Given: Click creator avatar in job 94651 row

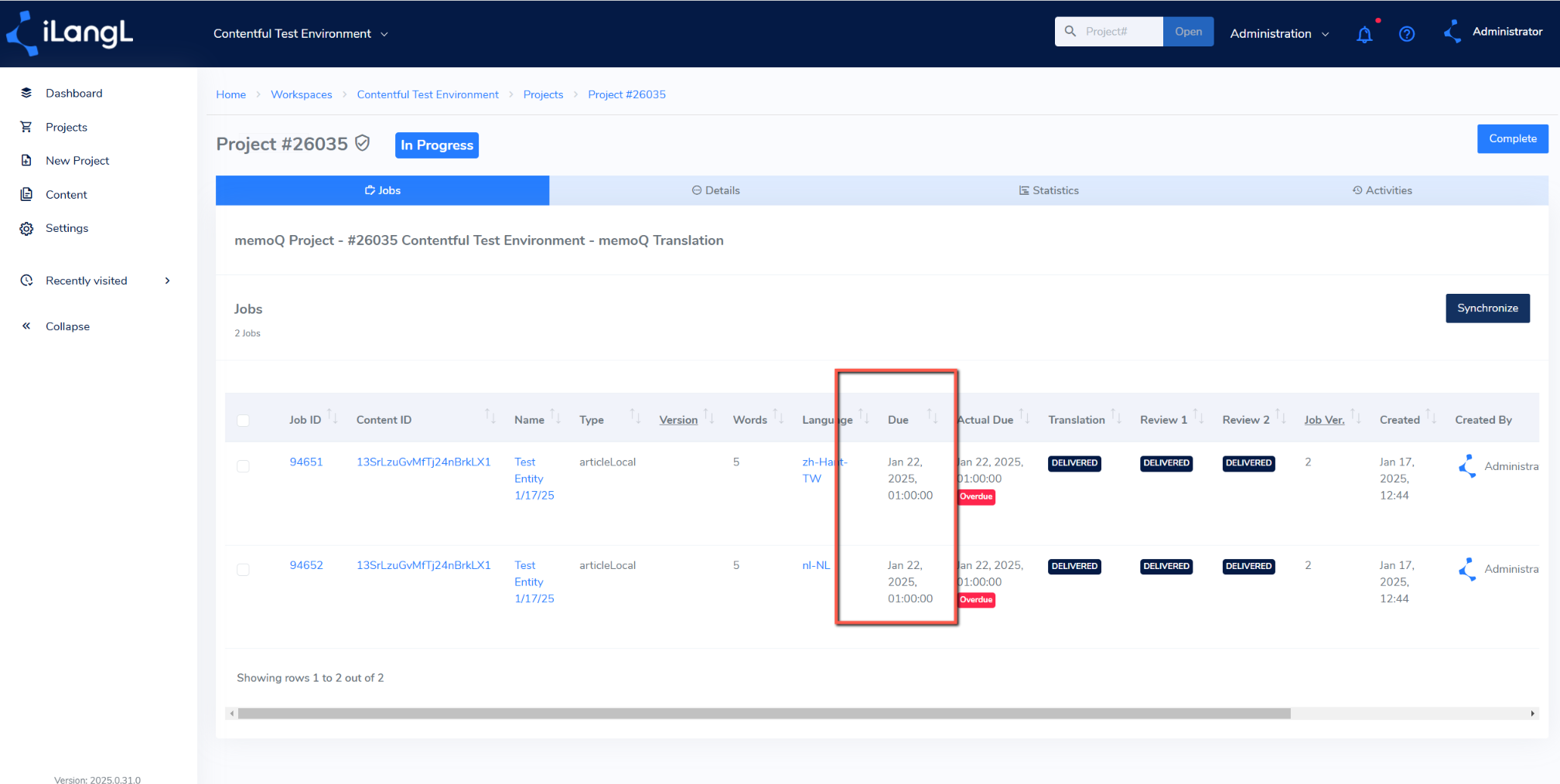Looking at the screenshot, I should (1467, 465).
